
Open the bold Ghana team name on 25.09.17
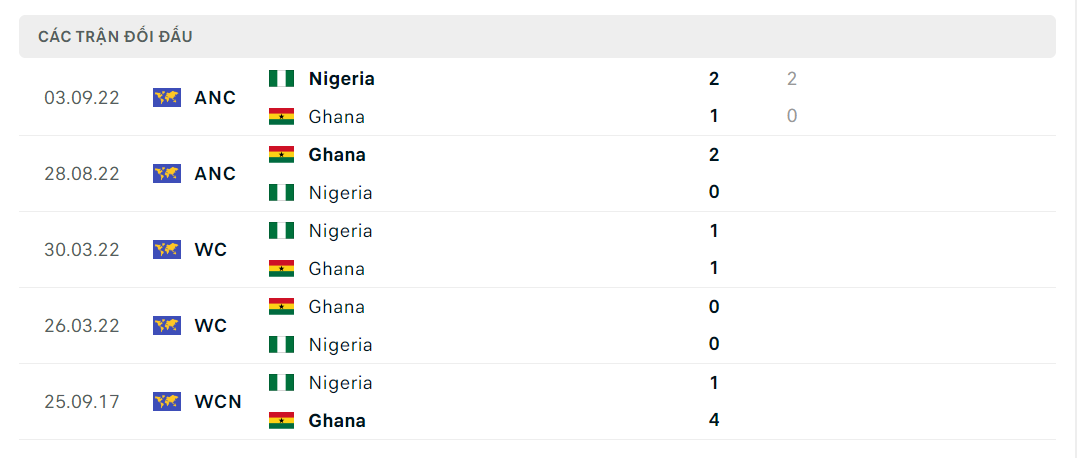click(x=337, y=420)
